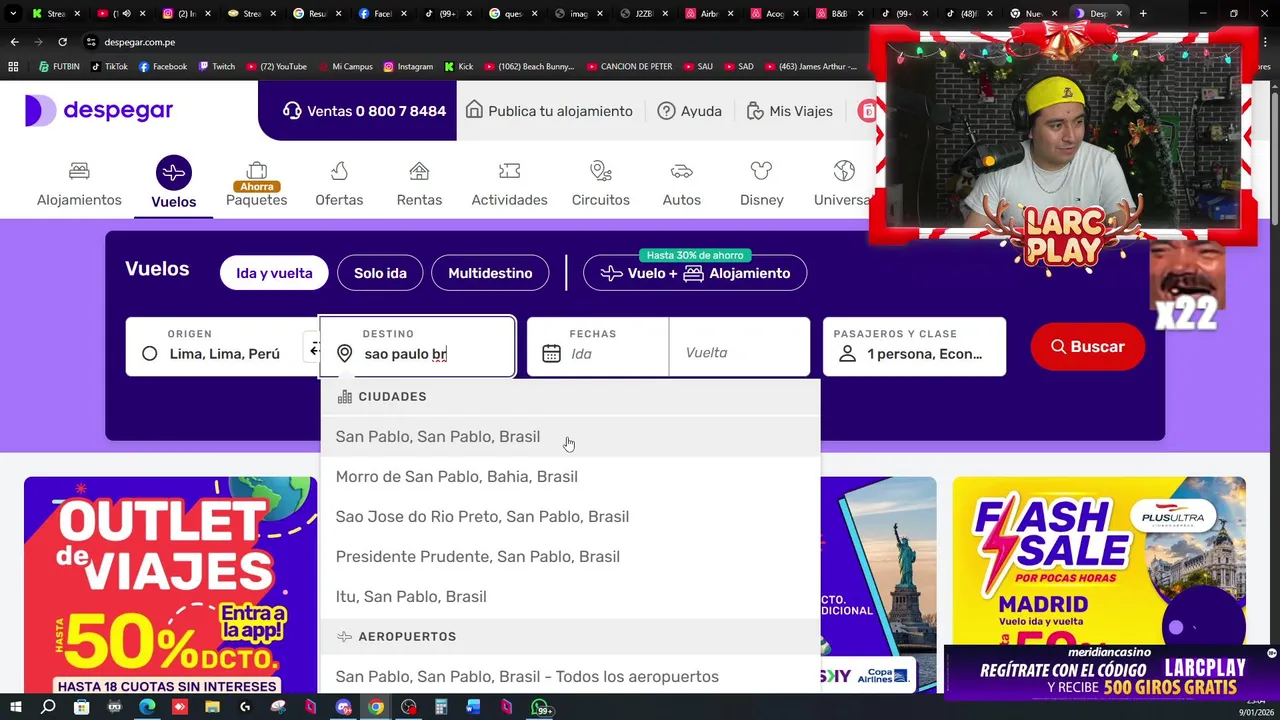Go back in browser
The image size is (1280, 720).
pyautogui.click(x=14, y=42)
